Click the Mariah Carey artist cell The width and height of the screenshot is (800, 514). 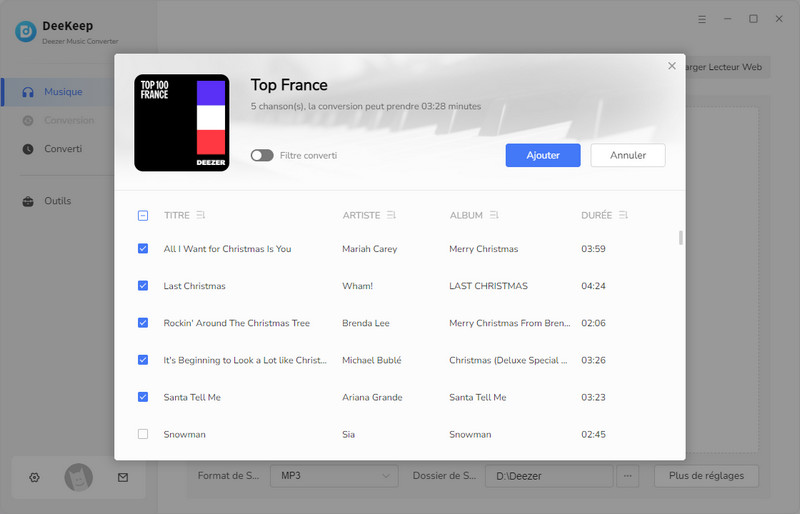click(x=369, y=249)
